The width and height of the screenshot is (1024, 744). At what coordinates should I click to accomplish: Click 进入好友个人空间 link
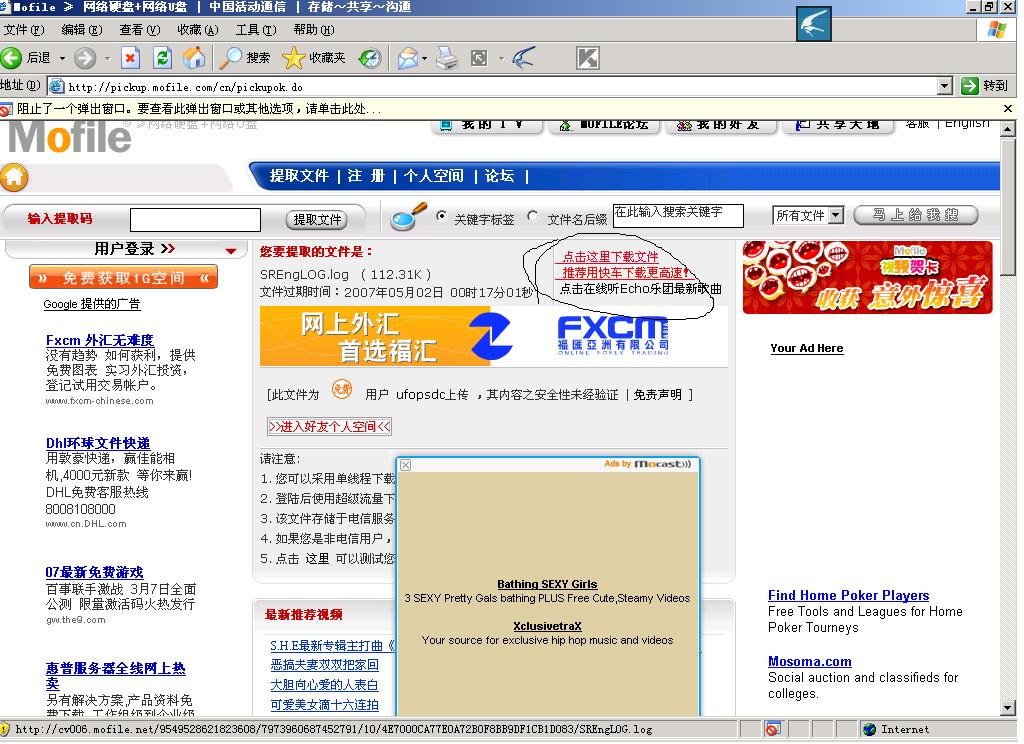click(x=329, y=427)
